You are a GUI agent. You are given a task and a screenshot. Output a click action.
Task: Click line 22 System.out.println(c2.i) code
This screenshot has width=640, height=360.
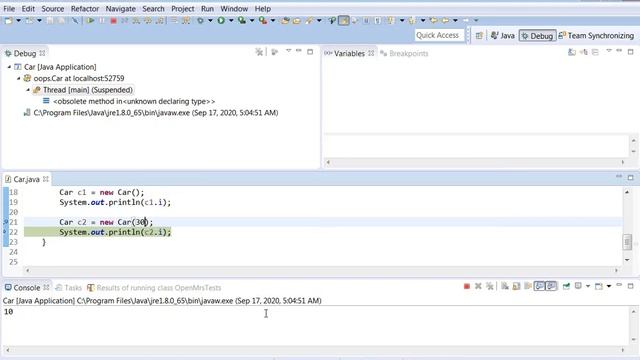(x=115, y=232)
